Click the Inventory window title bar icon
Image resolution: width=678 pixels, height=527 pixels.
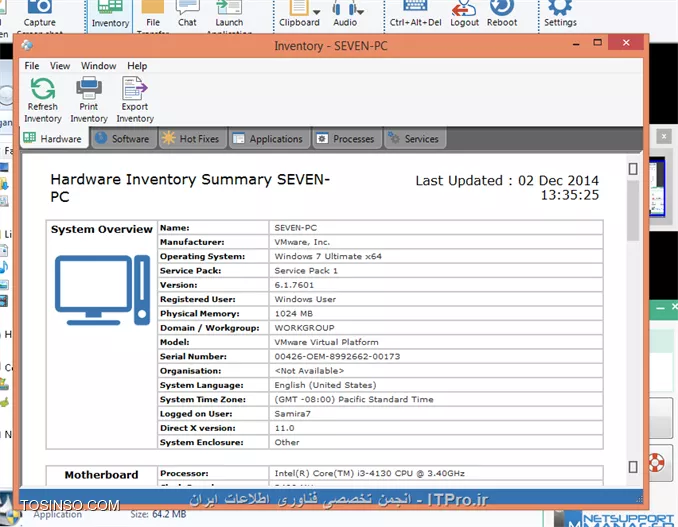click(27, 45)
